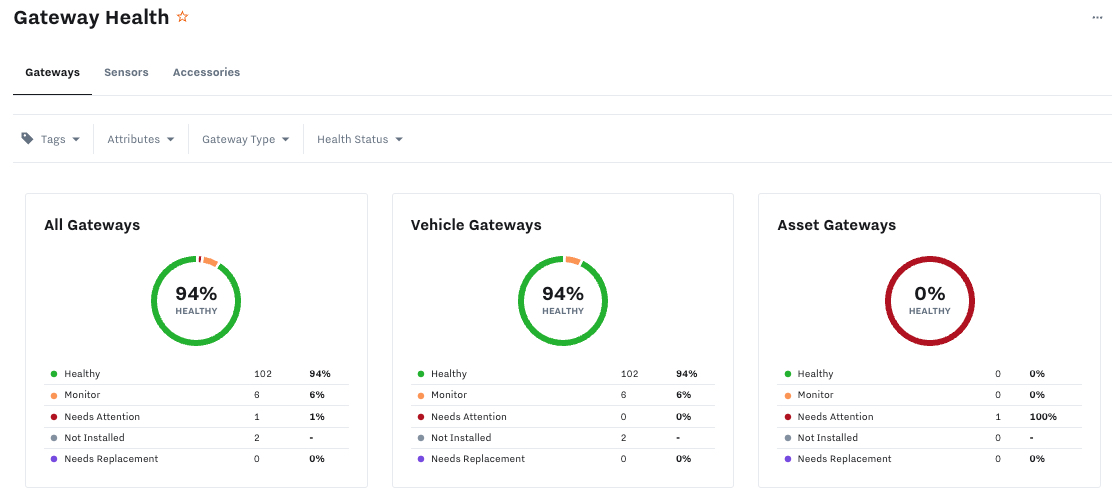Open the Tags filter dropdown

click(x=60, y=139)
